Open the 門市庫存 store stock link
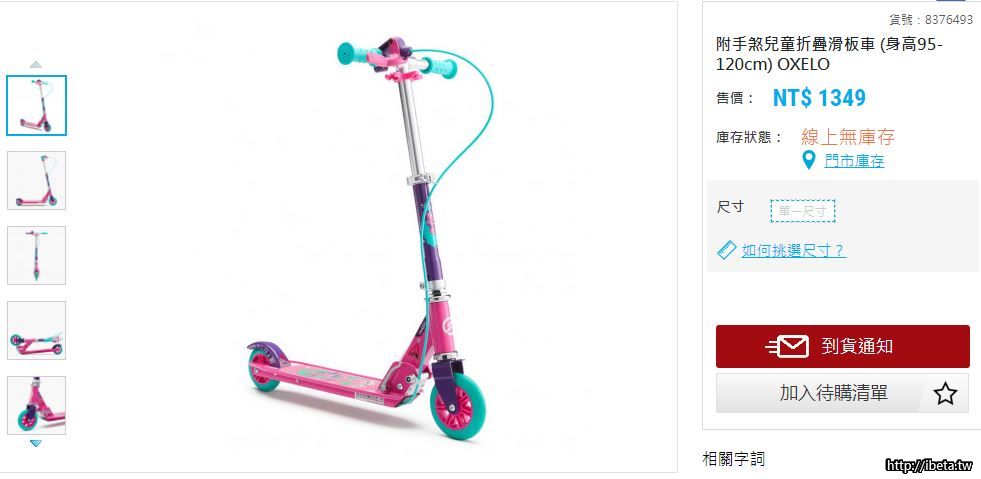This screenshot has width=981, height=479. (854, 161)
